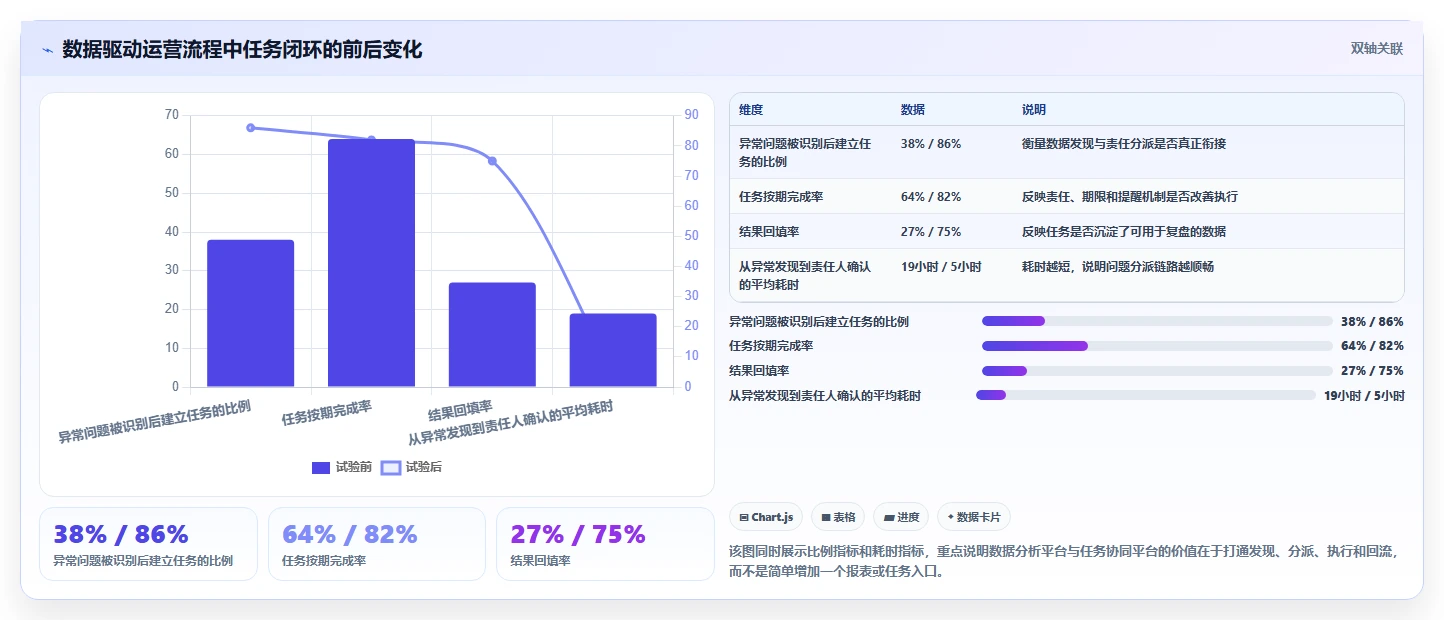
Task: Click the chart title 数据驱动运营流程中任务闭环的前后变化
Action: click(242, 49)
